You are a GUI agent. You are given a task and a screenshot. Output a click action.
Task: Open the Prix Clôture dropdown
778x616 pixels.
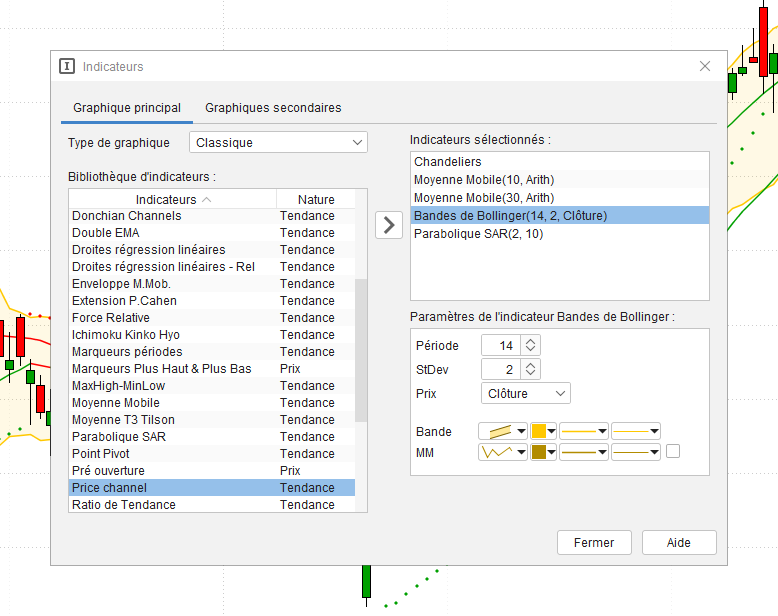(x=525, y=394)
